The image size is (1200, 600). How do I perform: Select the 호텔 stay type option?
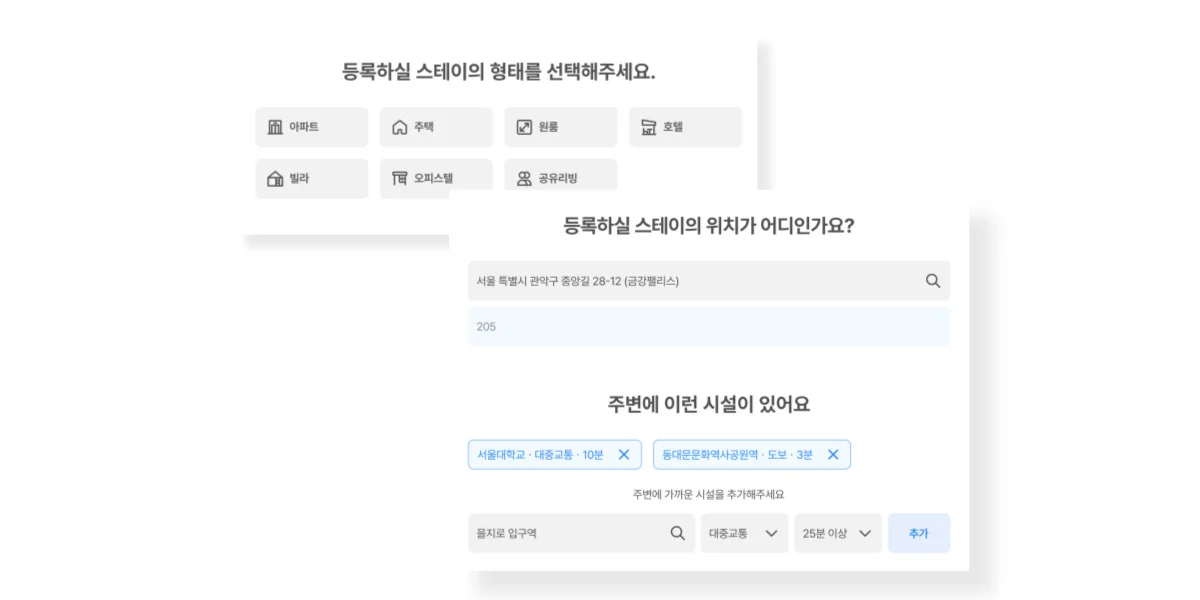point(685,127)
